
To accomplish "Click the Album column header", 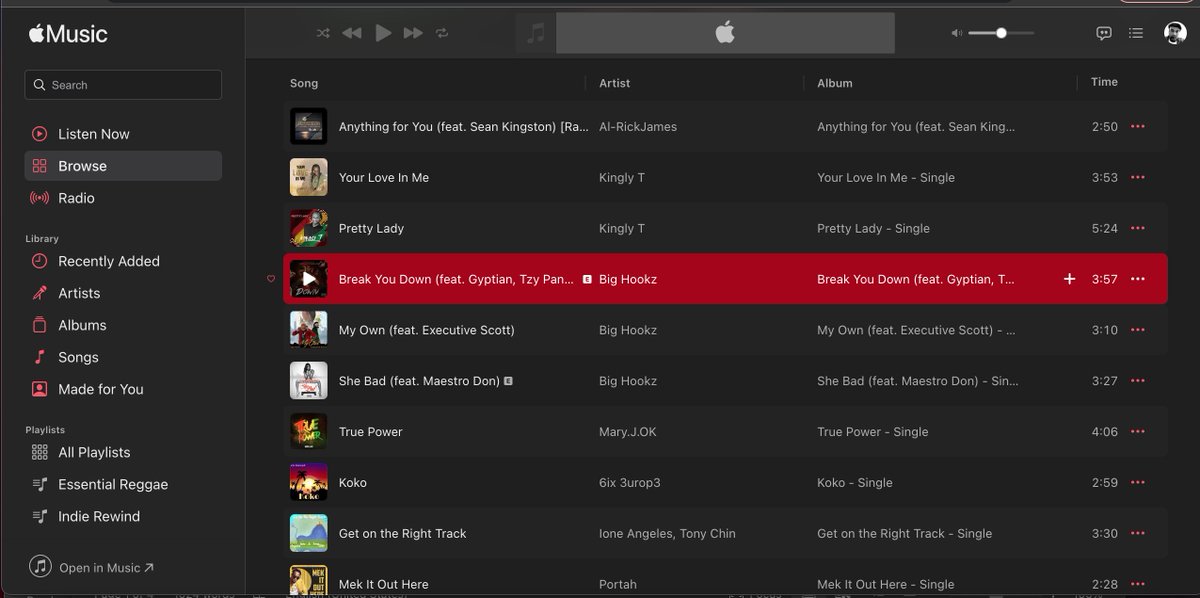I will [835, 83].
